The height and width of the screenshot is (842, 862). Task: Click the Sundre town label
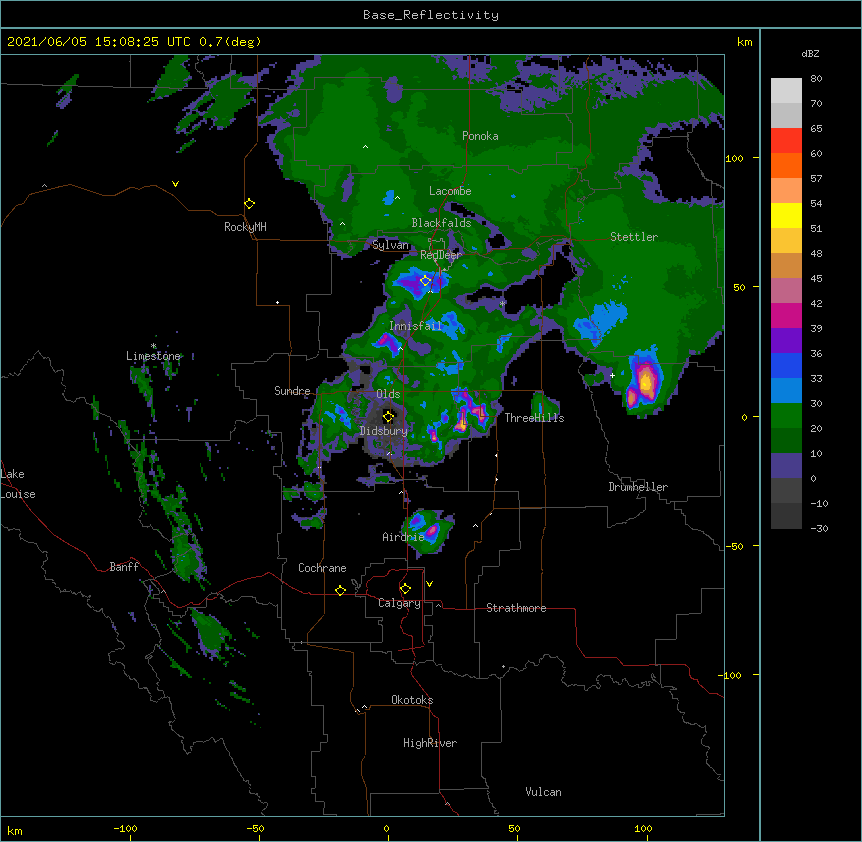[292, 391]
